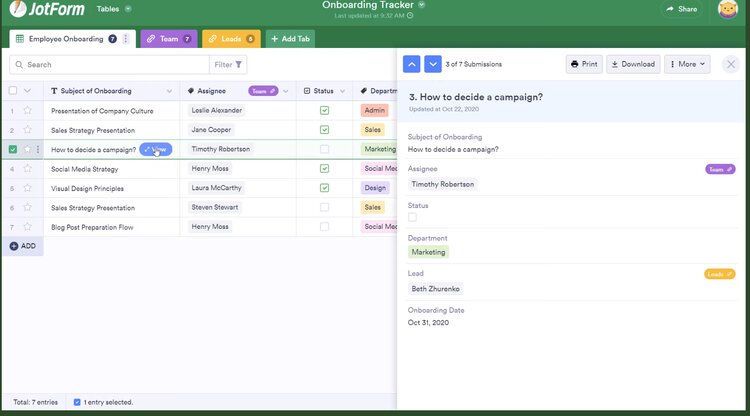
Task: Click Blog Post Preparation Flow cell
Action: pos(92,227)
